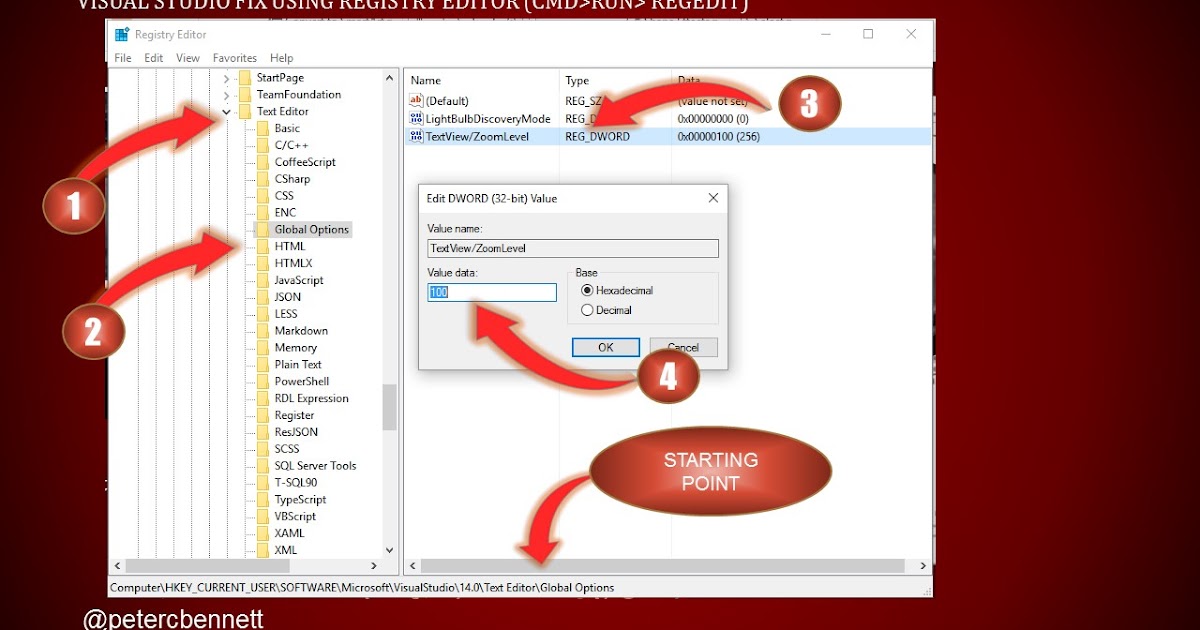Screen dimensions: 1200x630
Task: Select the Decimal base option
Action: pos(589,310)
